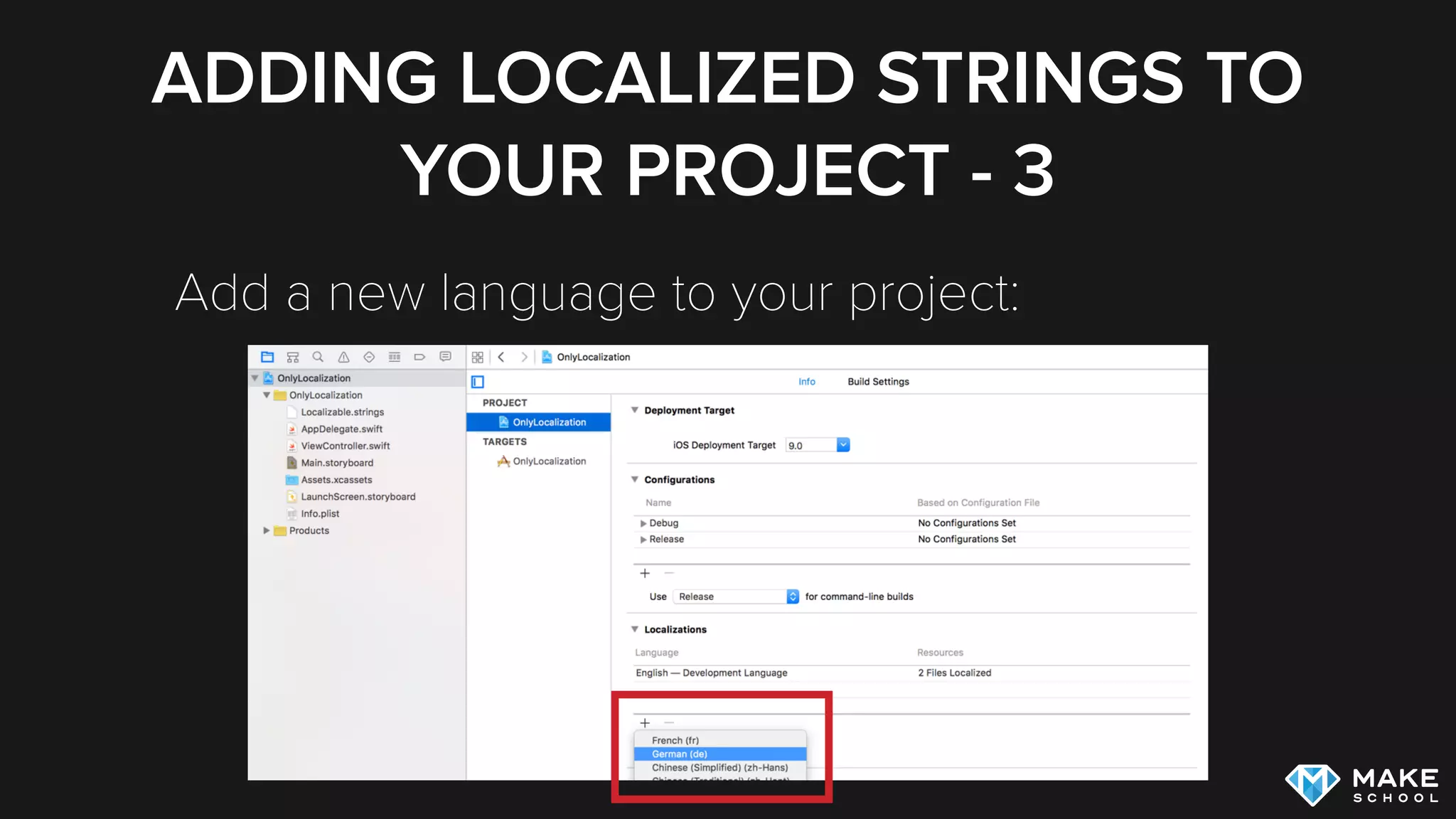
Task: Choose Chinese (Simplified) (zh-Hans) language
Action: [x=720, y=768]
